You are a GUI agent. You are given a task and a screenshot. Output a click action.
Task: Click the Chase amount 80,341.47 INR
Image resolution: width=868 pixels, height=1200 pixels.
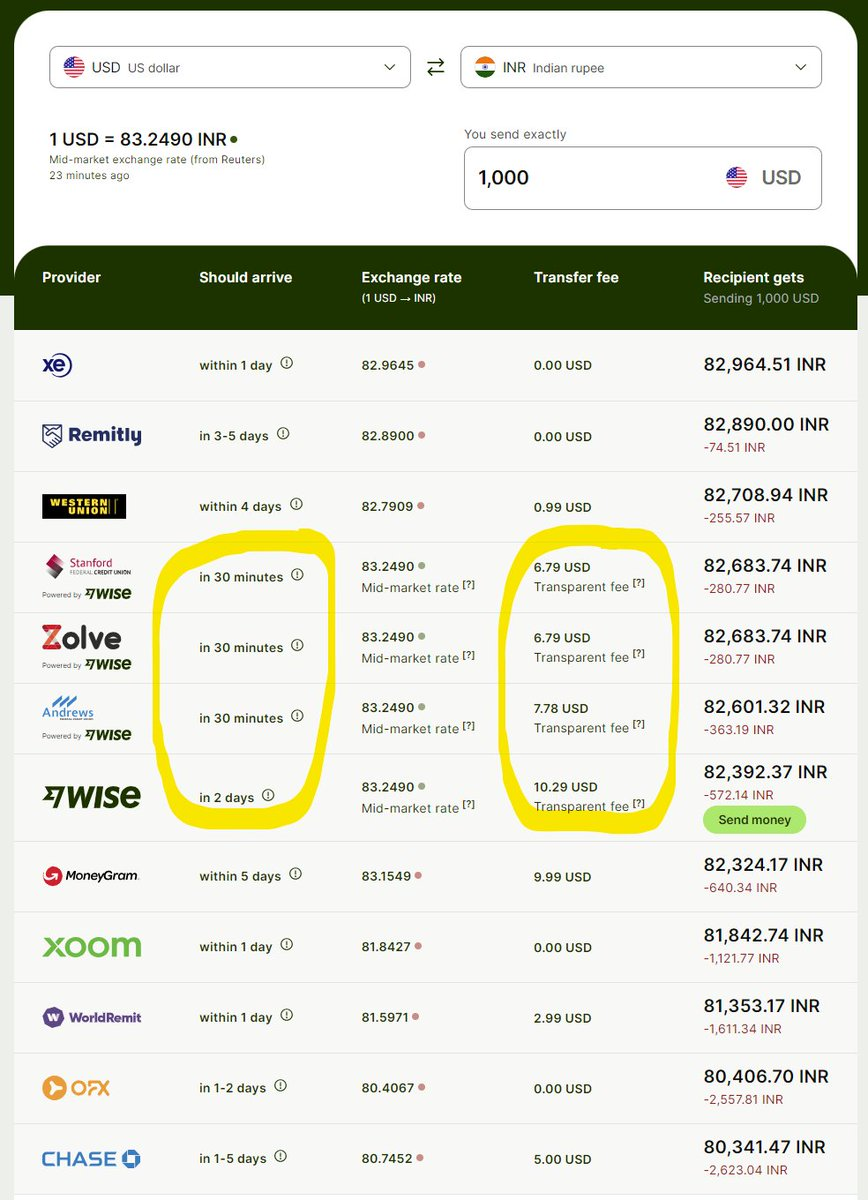coord(765,1146)
